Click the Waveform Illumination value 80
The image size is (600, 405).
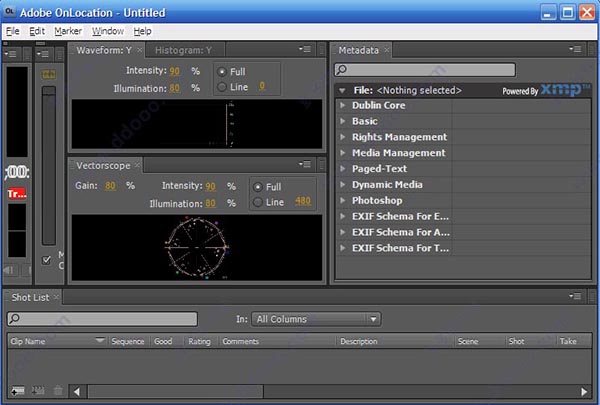tap(174, 88)
